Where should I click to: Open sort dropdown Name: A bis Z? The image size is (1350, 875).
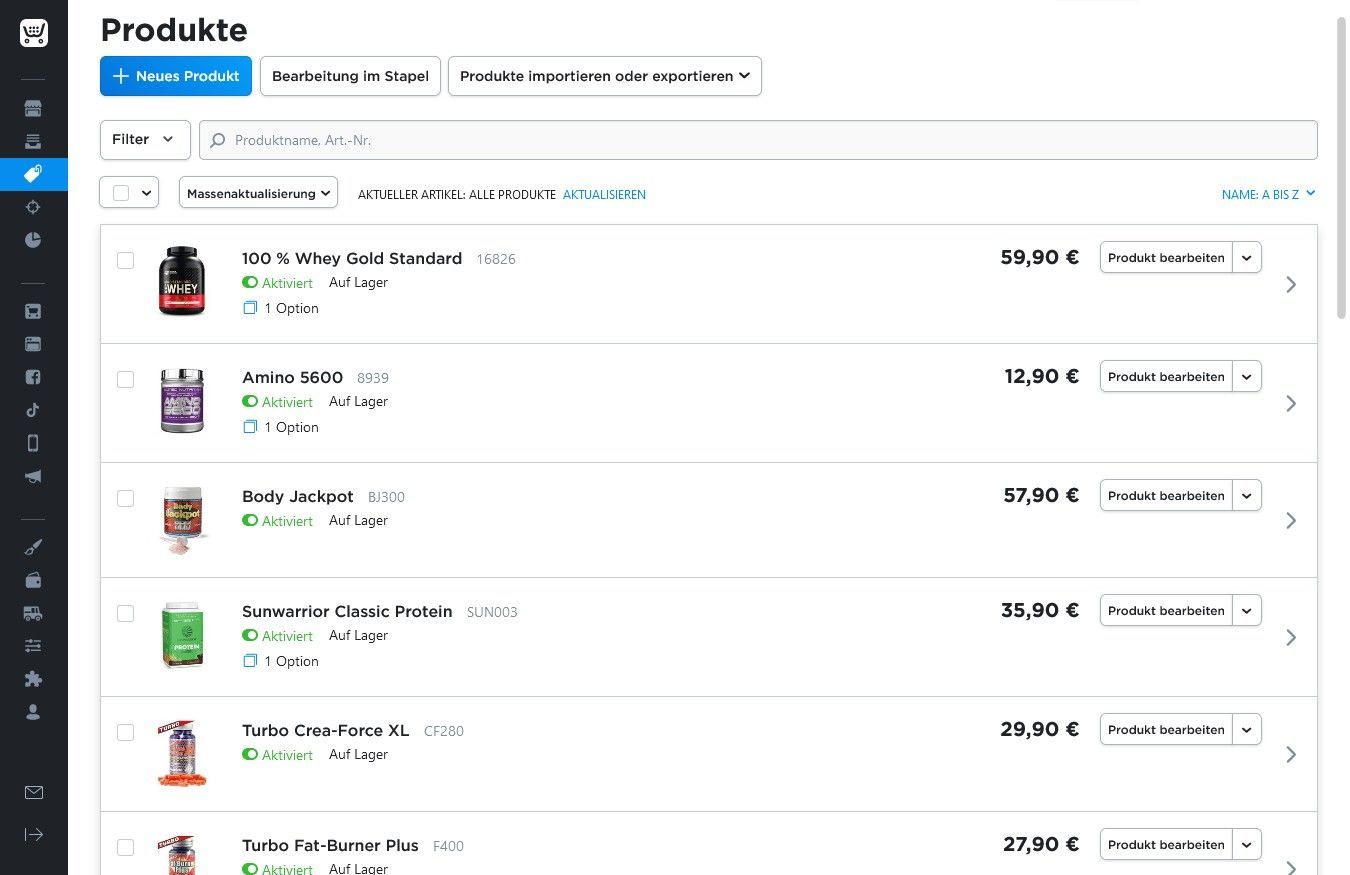click(x=1268, y=194)
